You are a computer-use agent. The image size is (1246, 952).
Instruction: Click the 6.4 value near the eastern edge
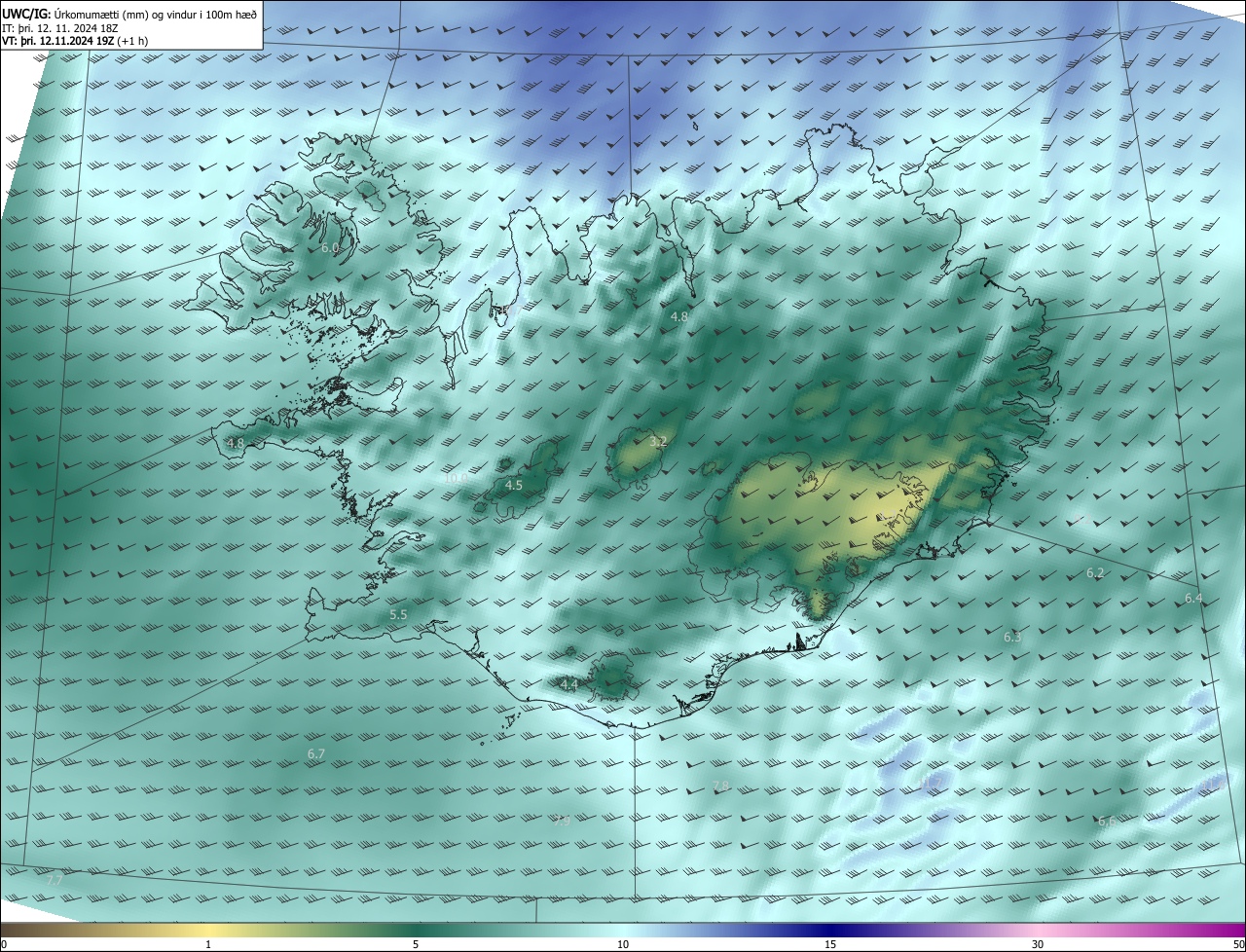coord(1193,599)
